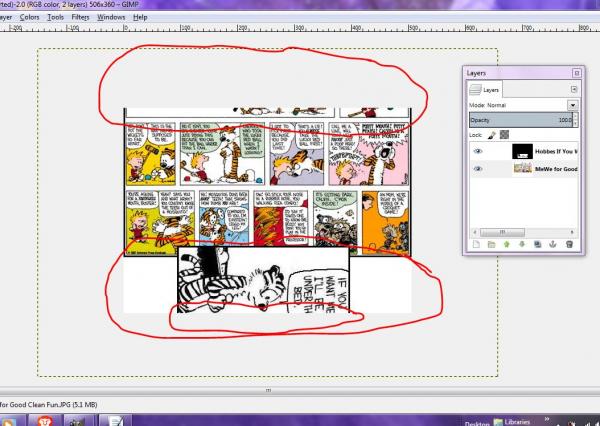The image size is (600, 426).
Task: Open the Layer menu
Action: (6, 17)
